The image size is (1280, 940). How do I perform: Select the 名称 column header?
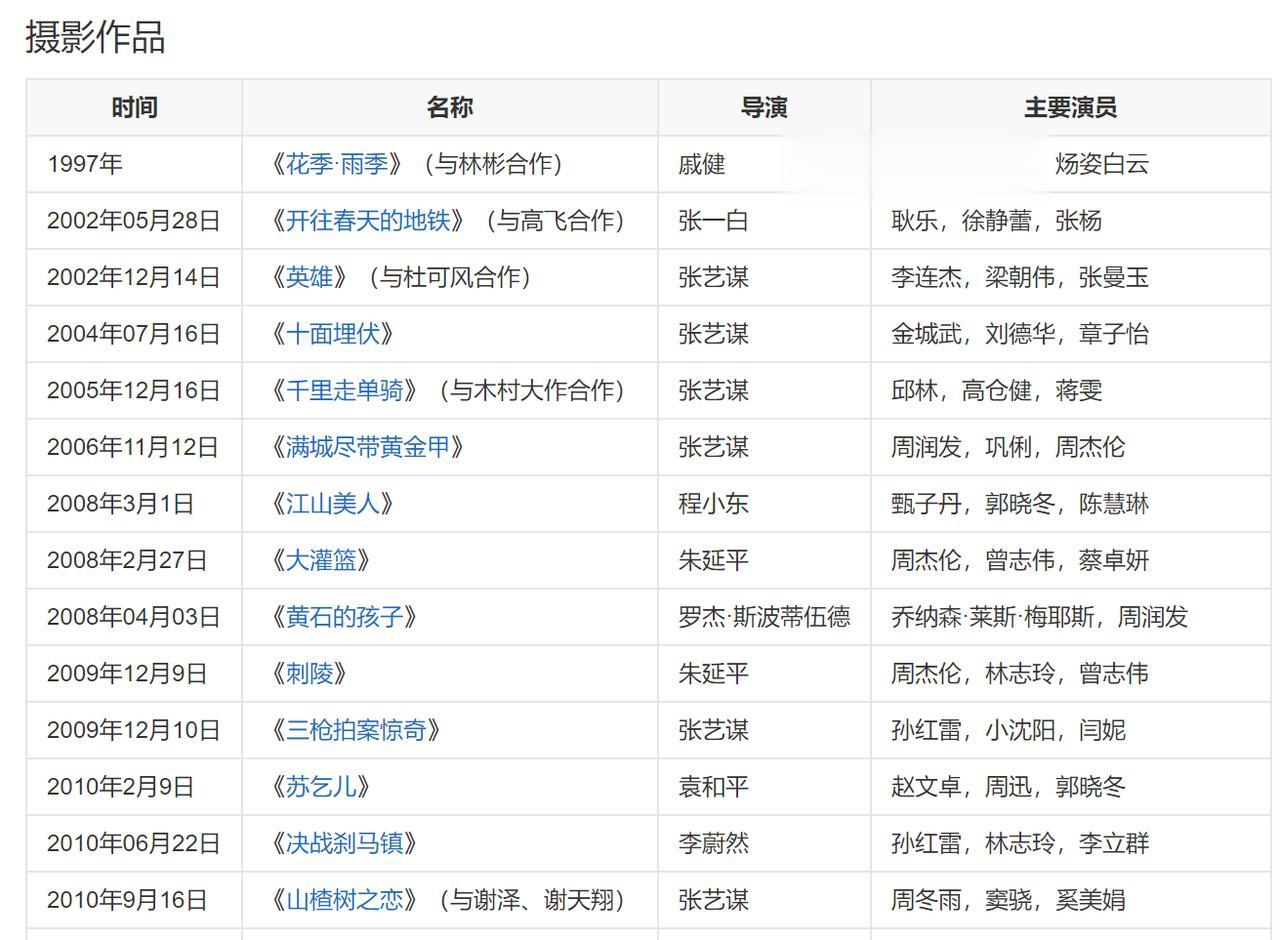pyautogui.click(x=450, y=107)
